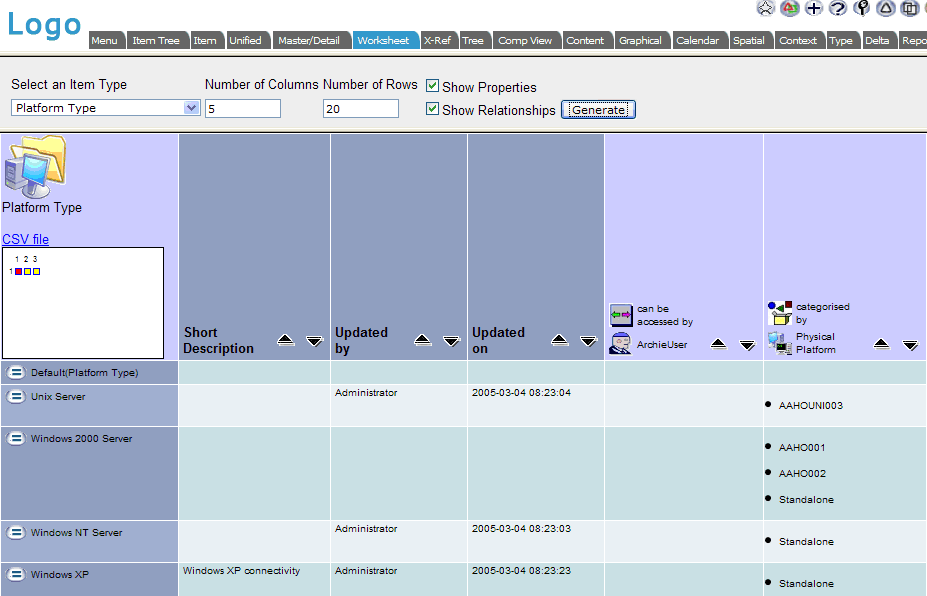
Task: Switch to the Item Tree tab
Action: pos(156,41)
